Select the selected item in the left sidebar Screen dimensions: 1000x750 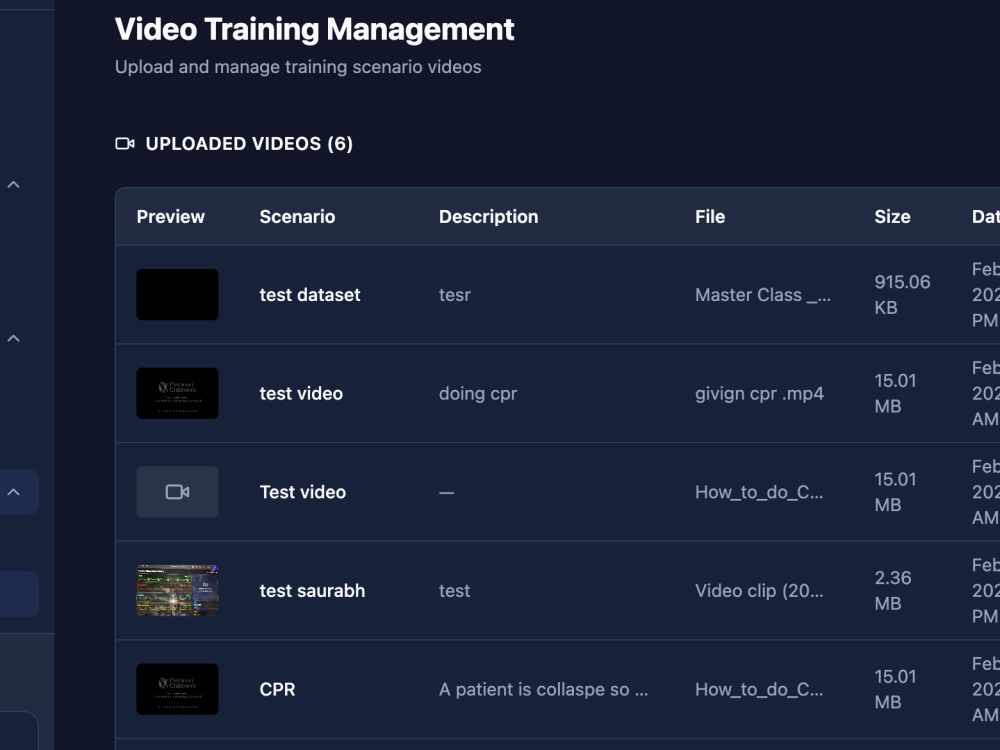[x=19, y=594]
